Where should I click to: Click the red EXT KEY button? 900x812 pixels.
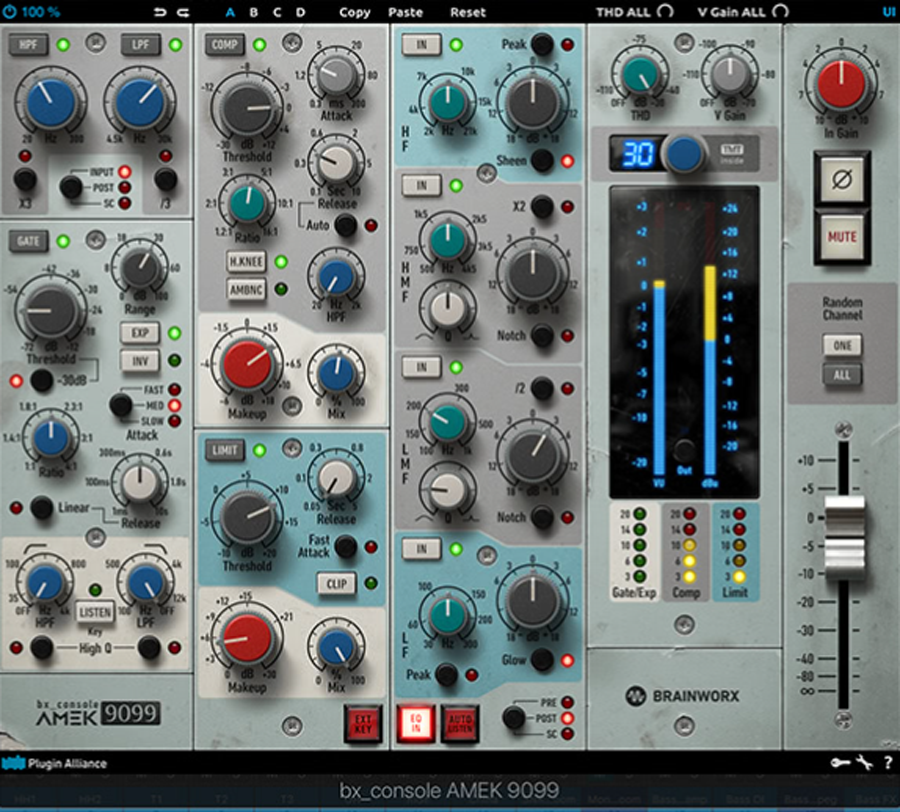tap(363, 724)
